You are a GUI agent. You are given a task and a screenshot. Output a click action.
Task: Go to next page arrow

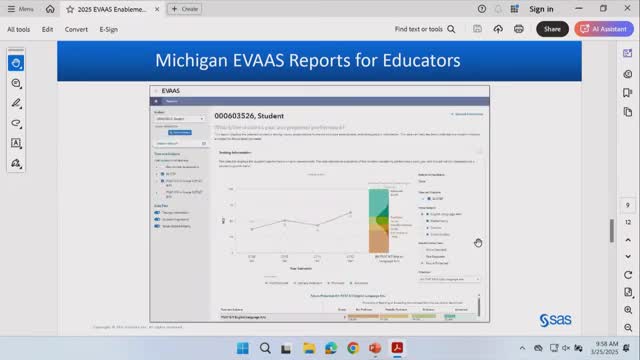[628, 256]
